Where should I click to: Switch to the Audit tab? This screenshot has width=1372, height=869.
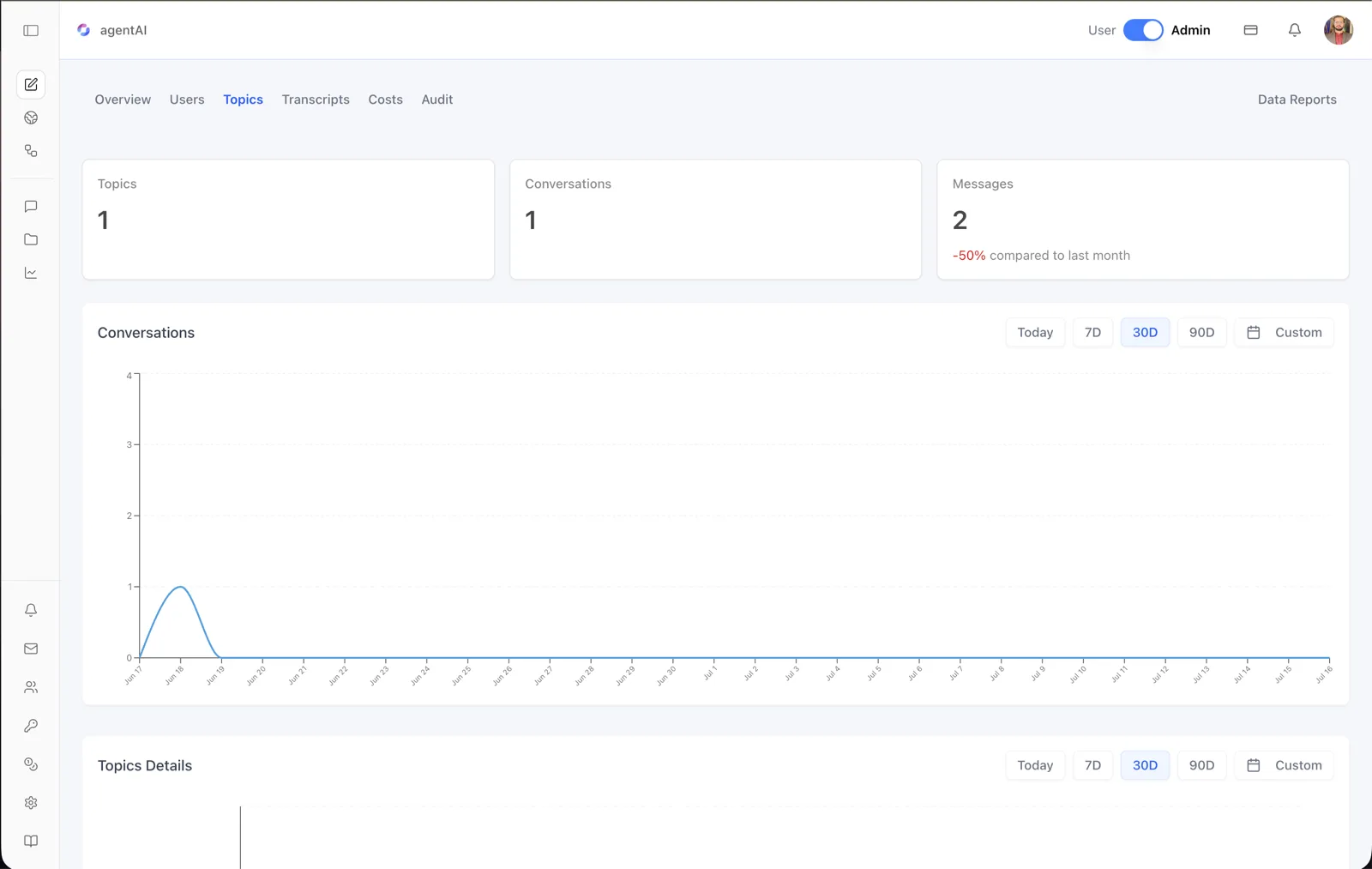point(437,100)
